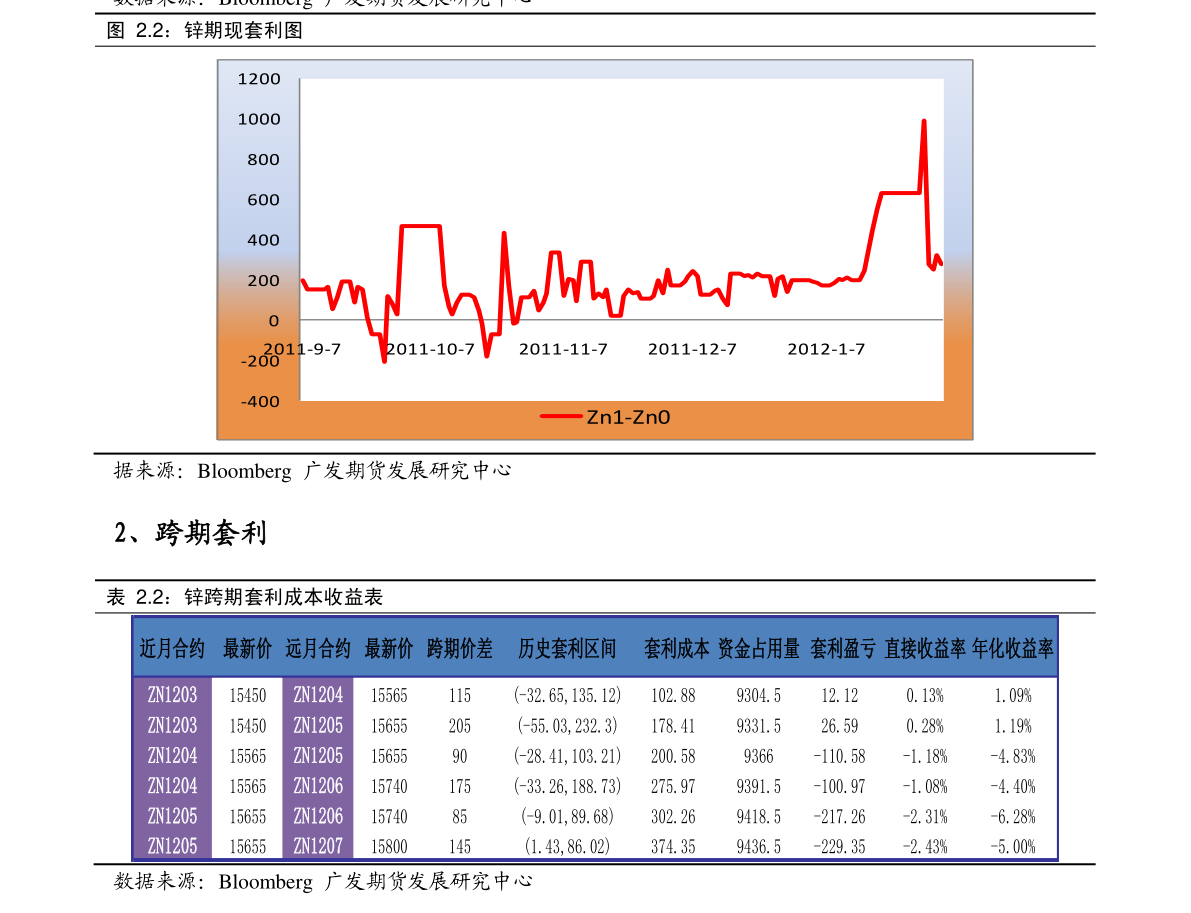Click the 近月合约 column header
The width and height of the screenshot is (1191, 913).
pos(171,649)
